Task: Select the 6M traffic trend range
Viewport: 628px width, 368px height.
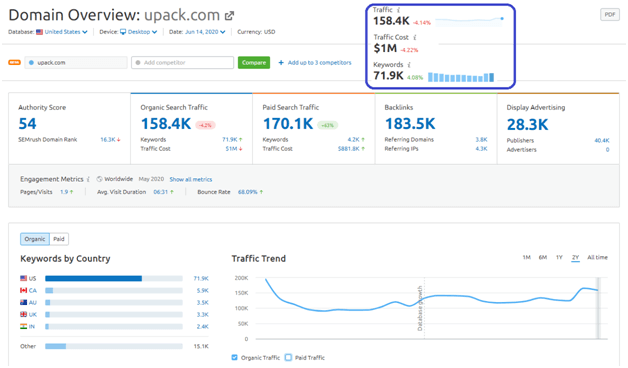Action: click(x=543, y=257)
